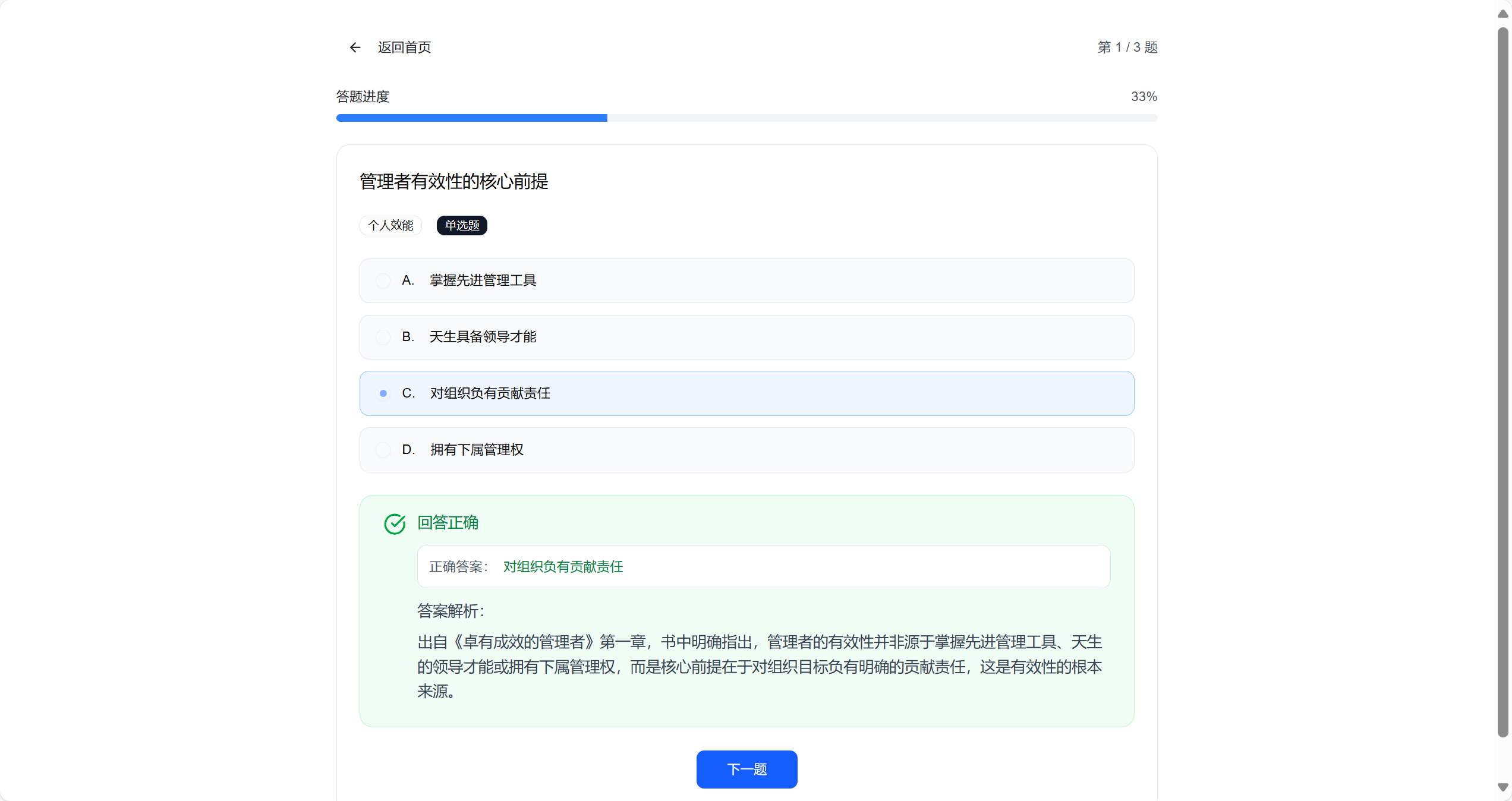1512x801 pixels.
Task: Click the scrollbar down arrow
Action: coord(1502,787)
